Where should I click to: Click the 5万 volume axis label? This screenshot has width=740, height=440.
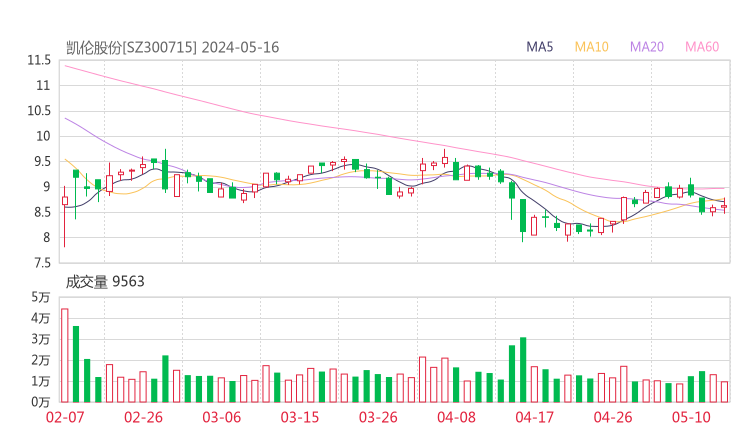click(41, 297)
